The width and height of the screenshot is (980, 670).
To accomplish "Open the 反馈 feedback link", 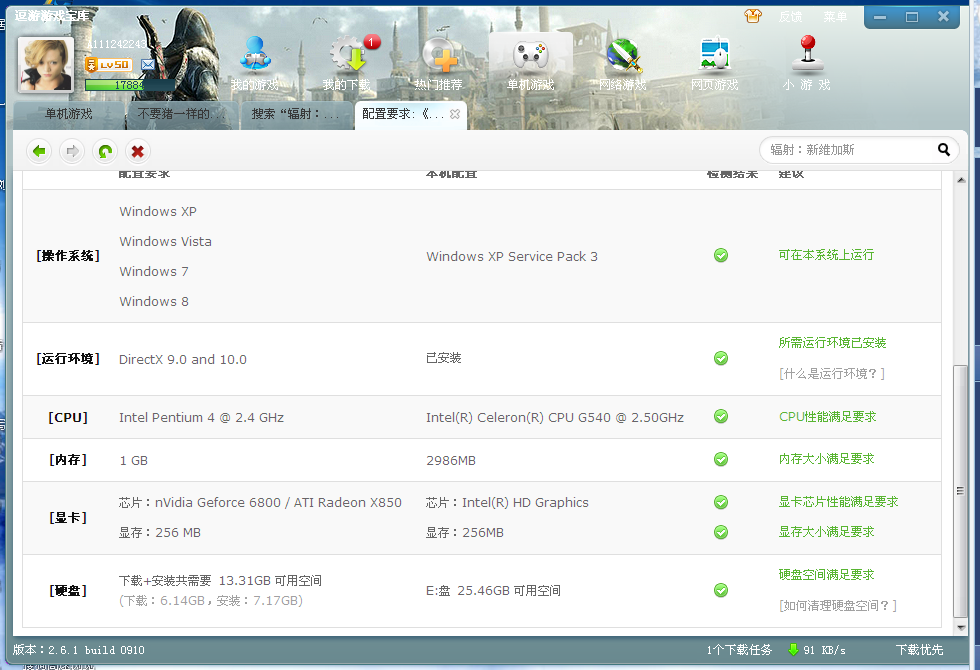I will pyautogui.click(x=791, y=17).
